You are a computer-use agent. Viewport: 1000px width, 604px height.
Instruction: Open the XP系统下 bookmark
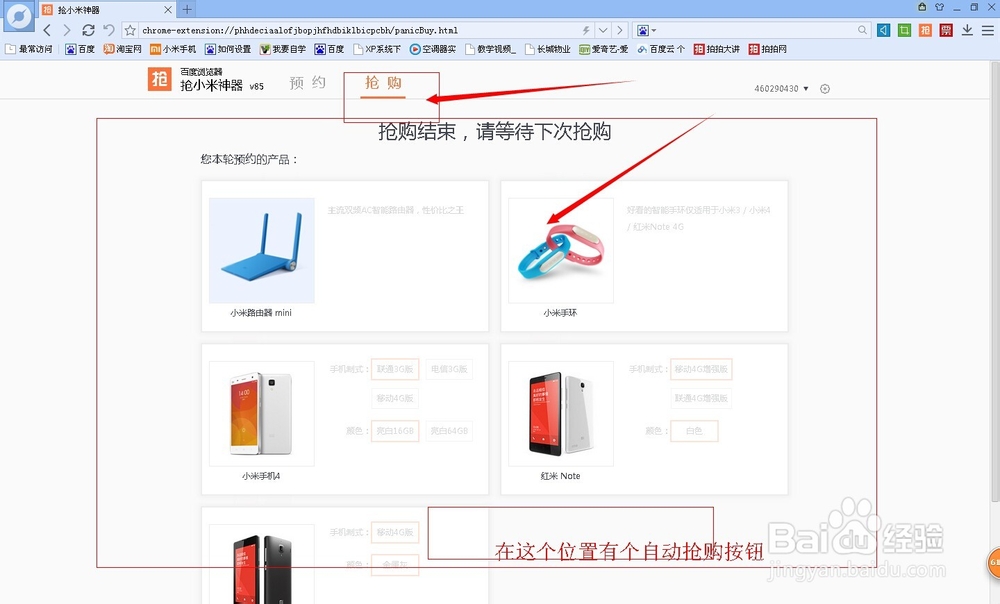377,49
